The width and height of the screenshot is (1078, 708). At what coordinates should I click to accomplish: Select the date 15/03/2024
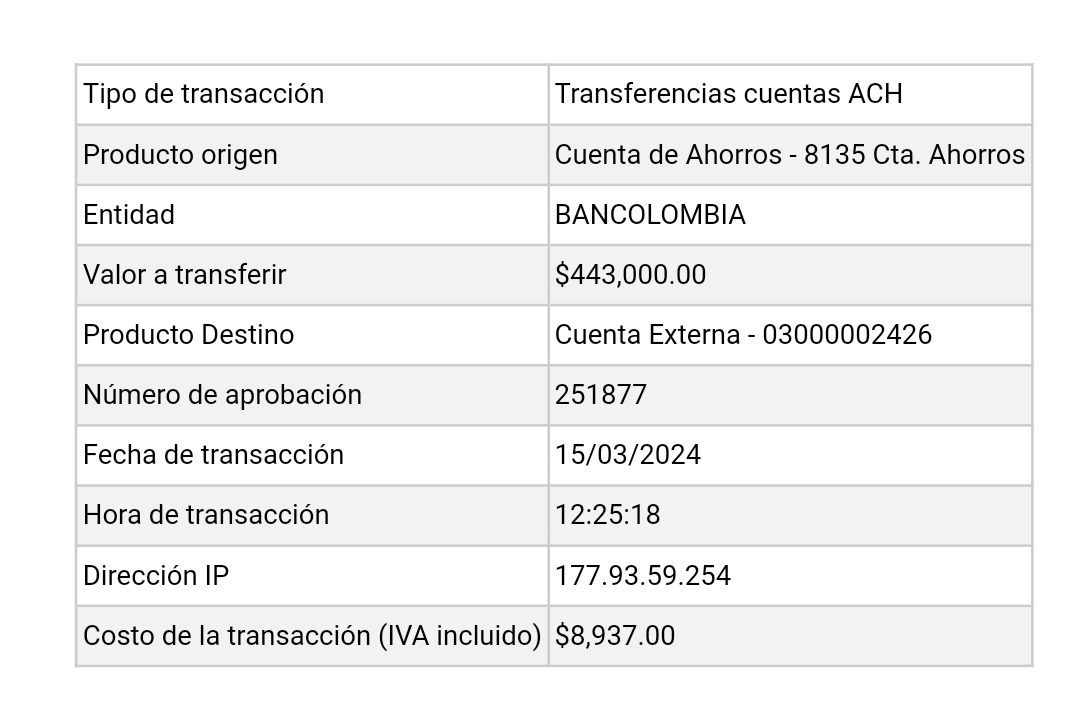tap(628, 455)
